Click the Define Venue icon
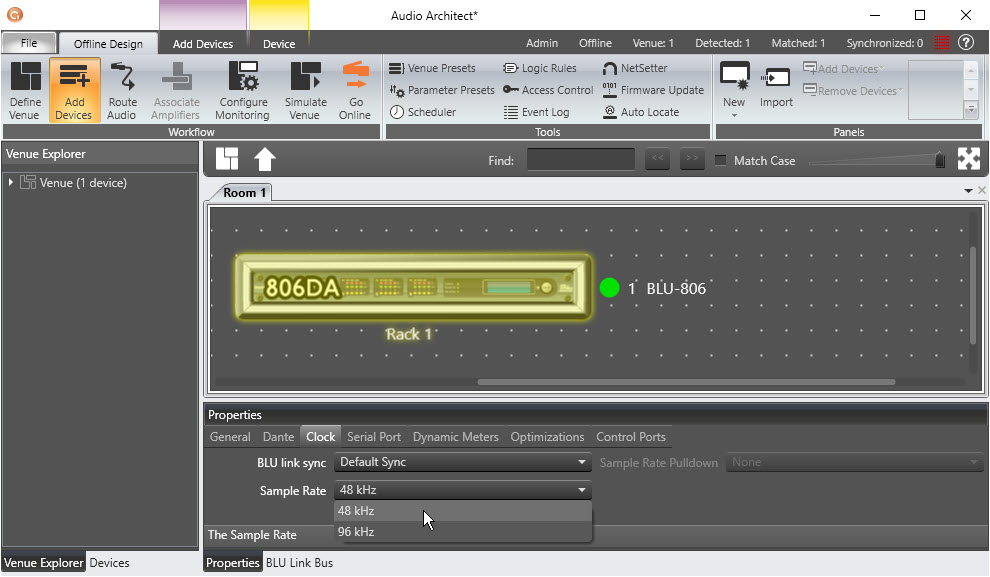This screenshot has height=577, width=990. coord(25,89)
